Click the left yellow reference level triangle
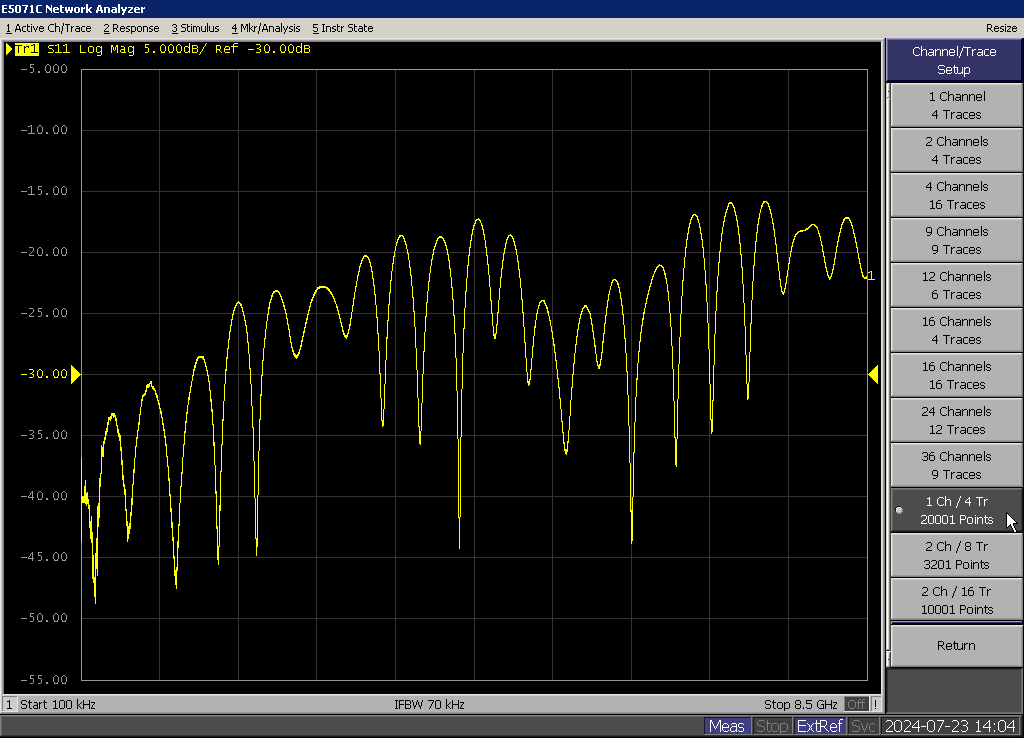 click(x=75, y=374)
